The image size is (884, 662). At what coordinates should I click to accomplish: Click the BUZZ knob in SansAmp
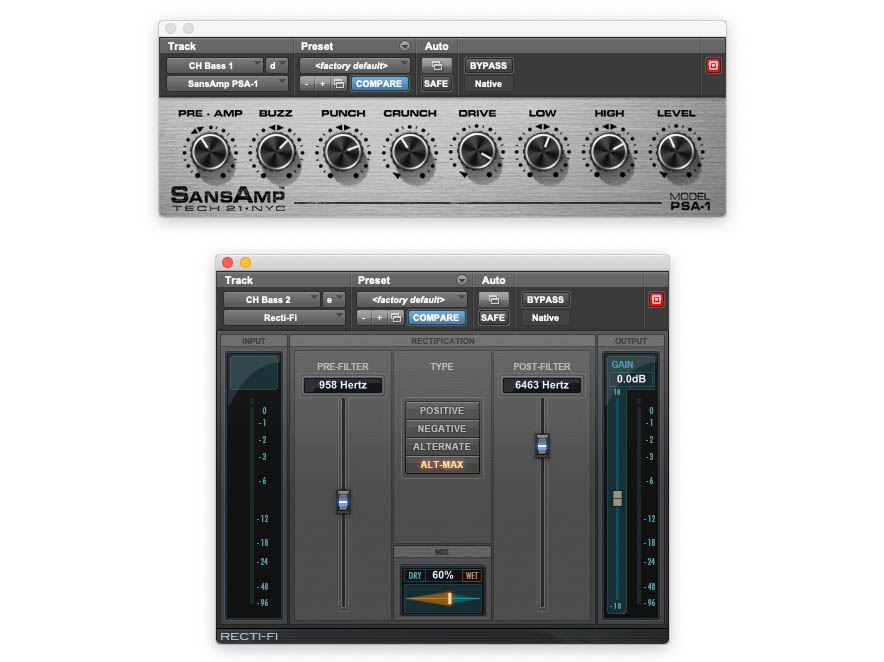point(275,152)
